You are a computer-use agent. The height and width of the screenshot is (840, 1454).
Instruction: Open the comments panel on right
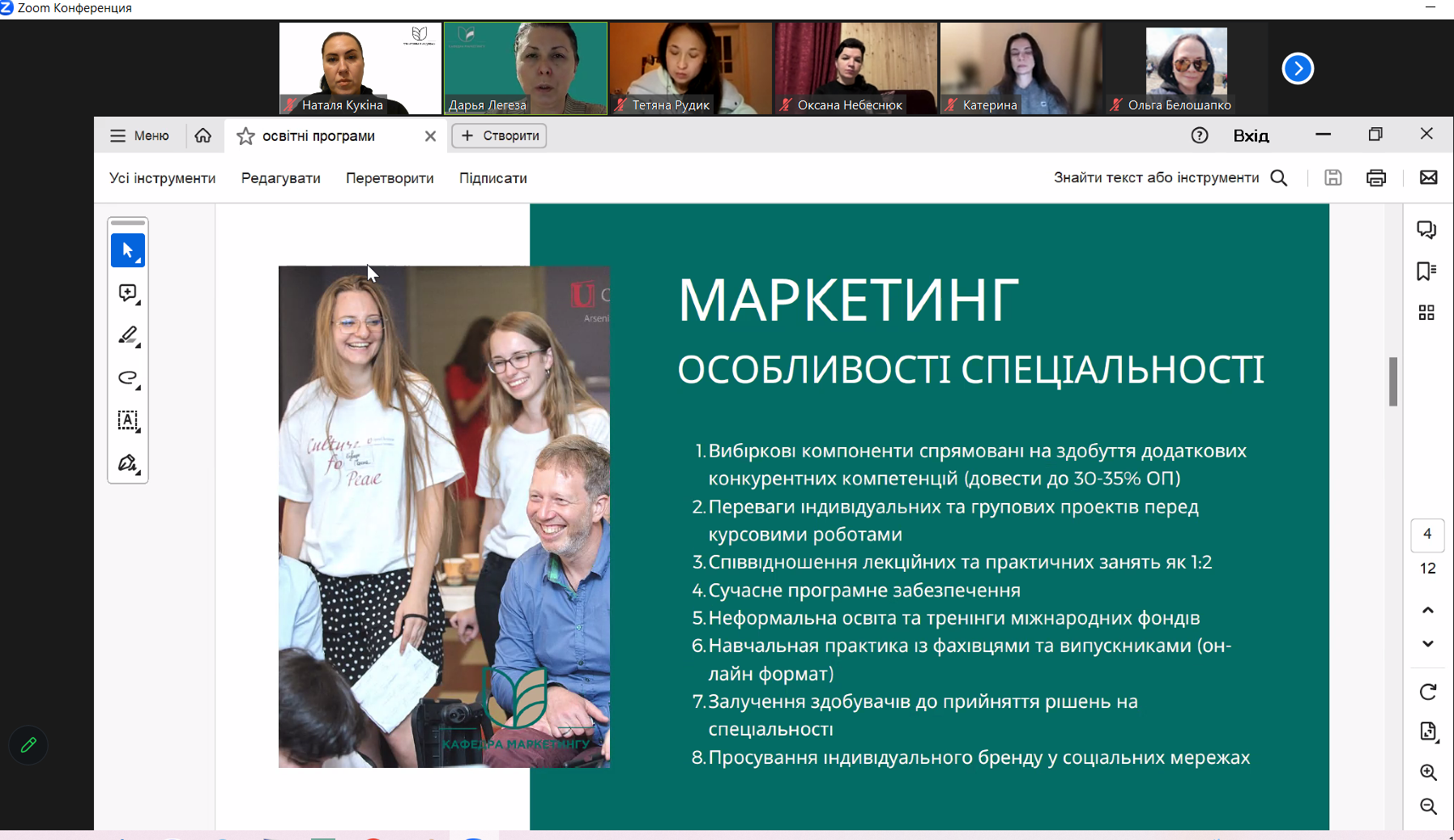coord(1426,230)
